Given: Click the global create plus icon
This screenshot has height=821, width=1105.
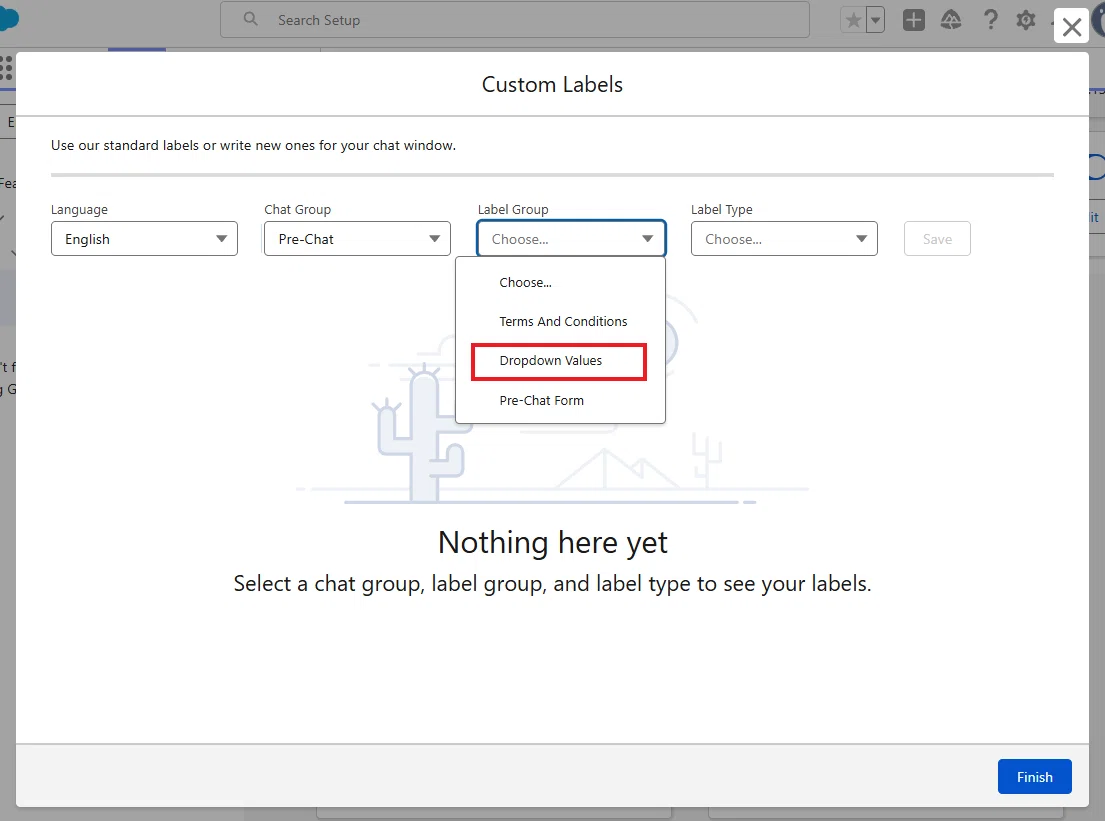Looking at the screenshot, I should coord(913,20).
